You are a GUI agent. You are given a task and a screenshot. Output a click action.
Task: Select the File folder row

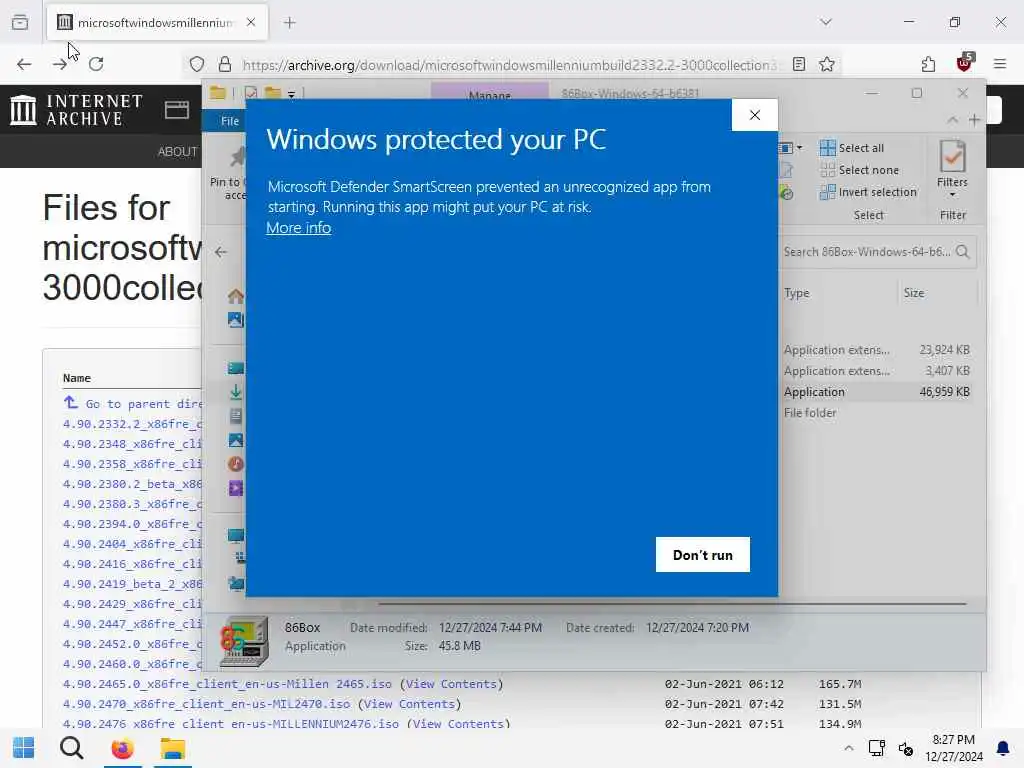(x=876, y=413)
